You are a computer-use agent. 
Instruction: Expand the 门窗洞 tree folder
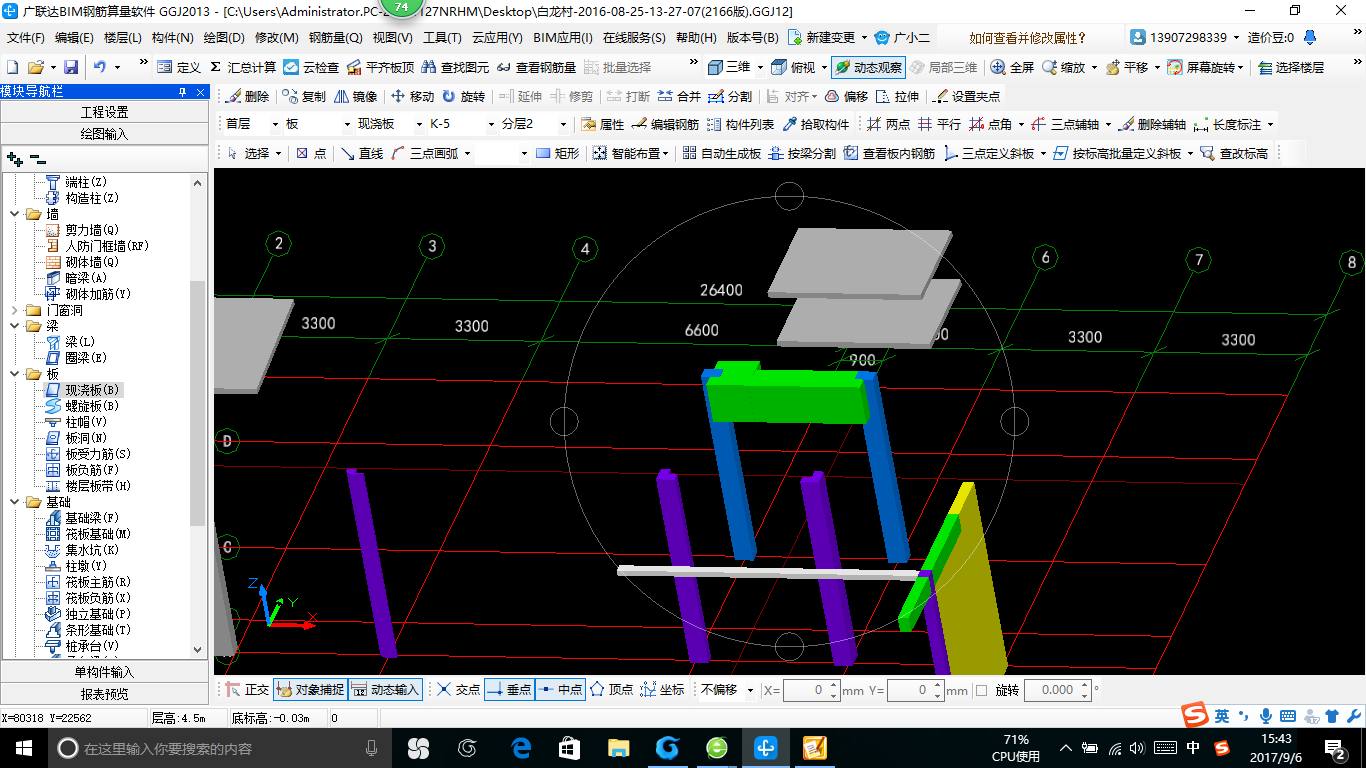click(15, 310)
